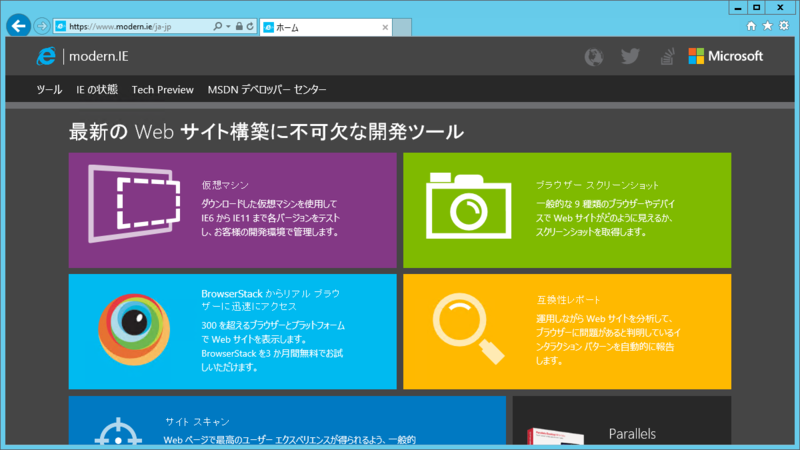Open the Stack Overflow icon in header
This screenshot has height=450, width=800.
[x=667, y=56]
